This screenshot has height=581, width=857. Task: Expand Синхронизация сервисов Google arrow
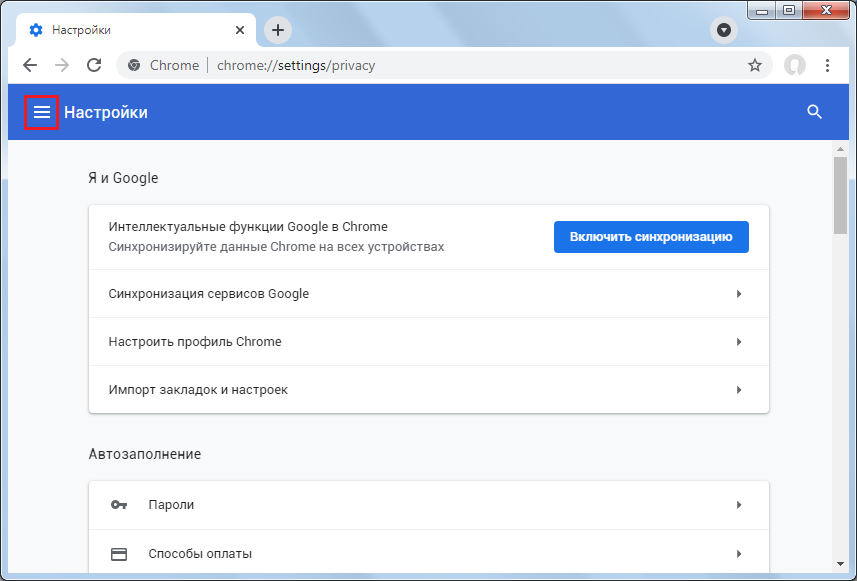(739, 294)
